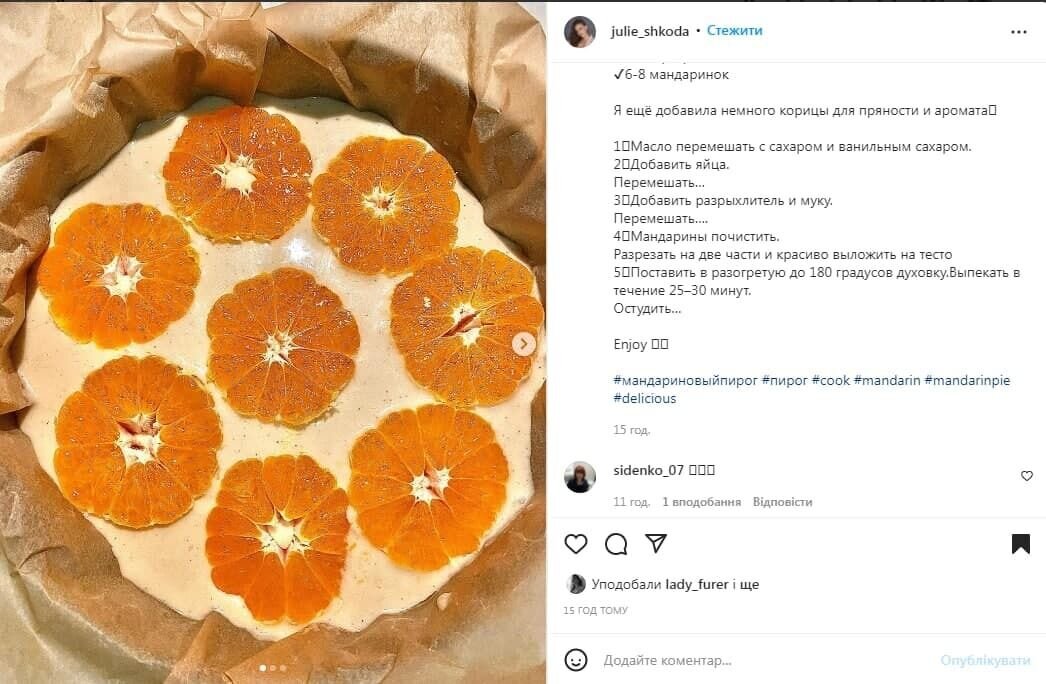1046x684 pixels.
Task: Open the #мандариновыйпирог hashtag
Action: coord(690,381)
